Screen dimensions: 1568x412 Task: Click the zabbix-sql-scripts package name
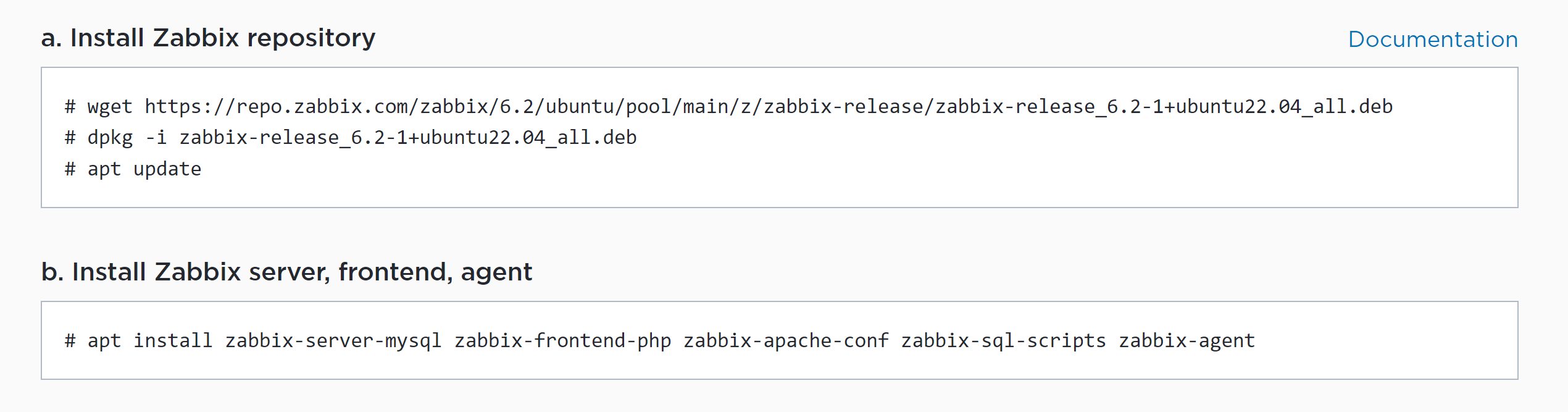coord(1003,341)
